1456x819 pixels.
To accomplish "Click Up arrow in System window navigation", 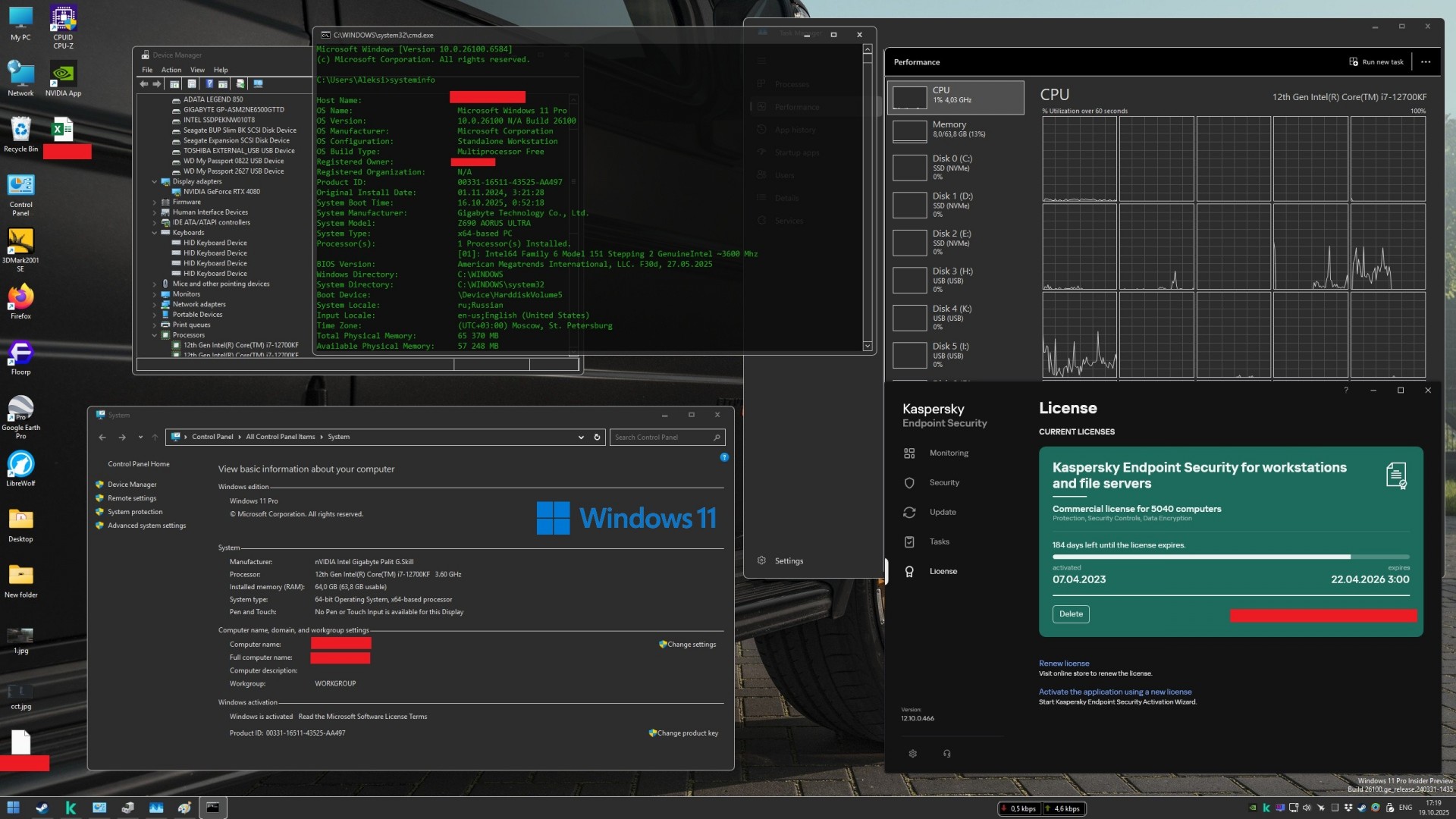I will (x=155, y=438).
